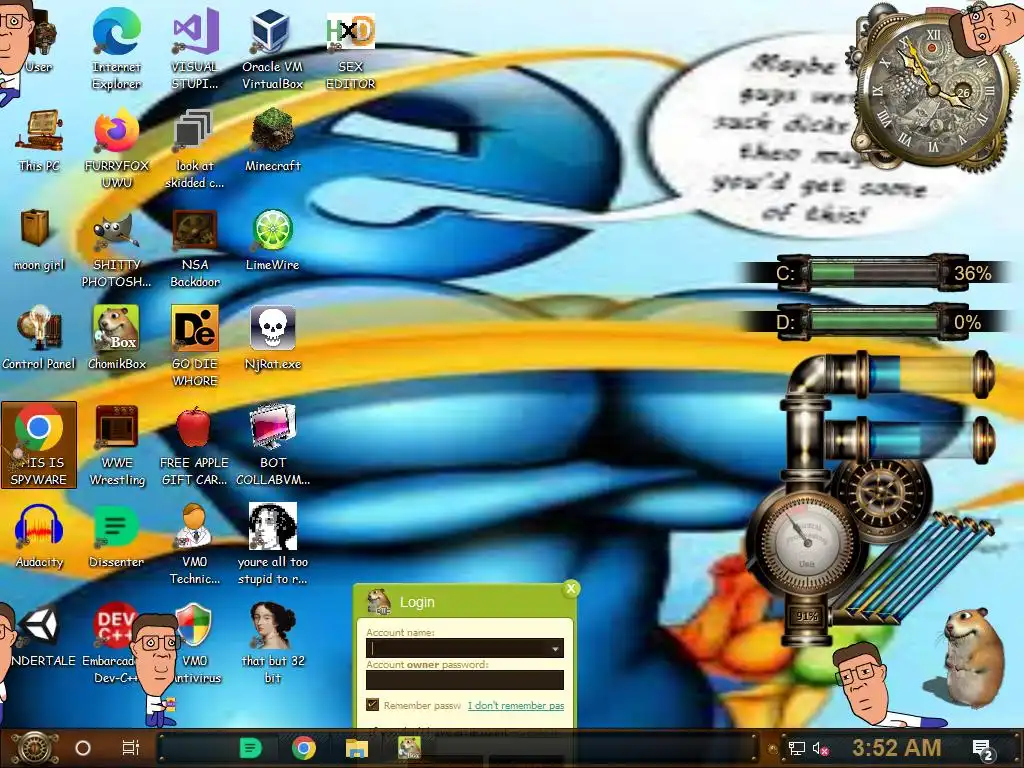1024x768 pixels.
Task: Click the steampunk clock widget
Action: tap(933, 91)
